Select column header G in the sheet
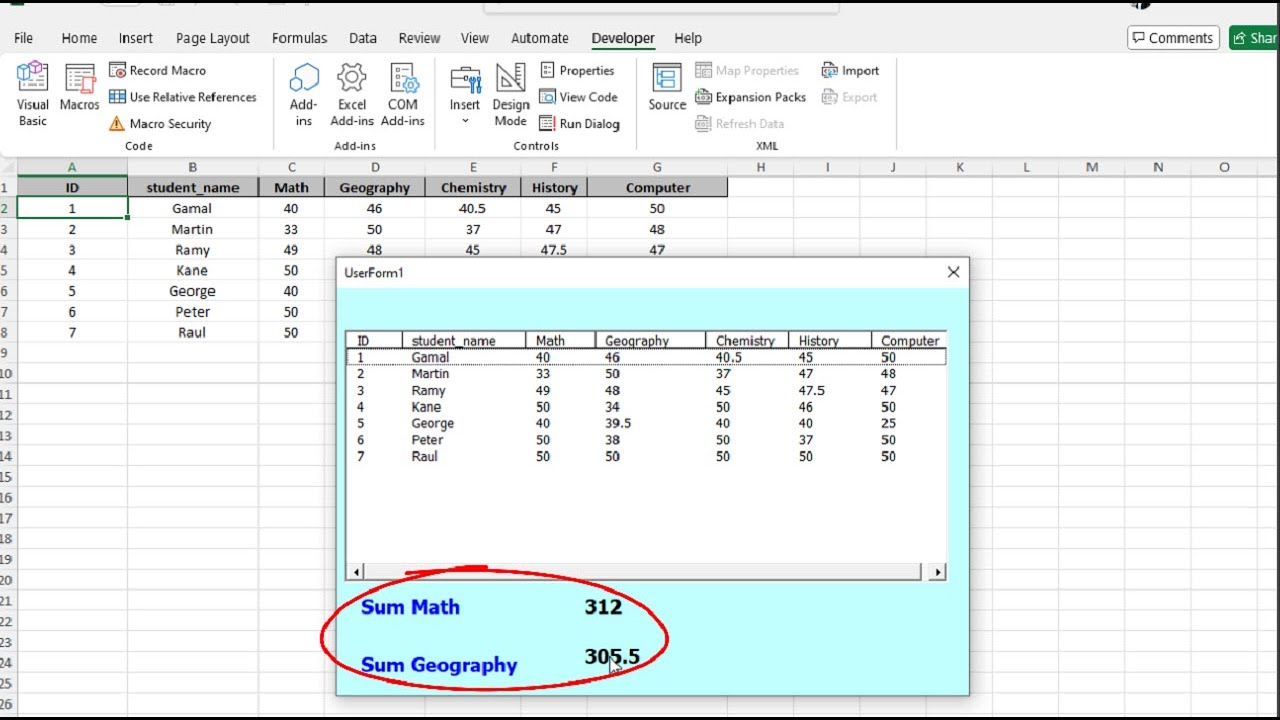 coord(657,167)
